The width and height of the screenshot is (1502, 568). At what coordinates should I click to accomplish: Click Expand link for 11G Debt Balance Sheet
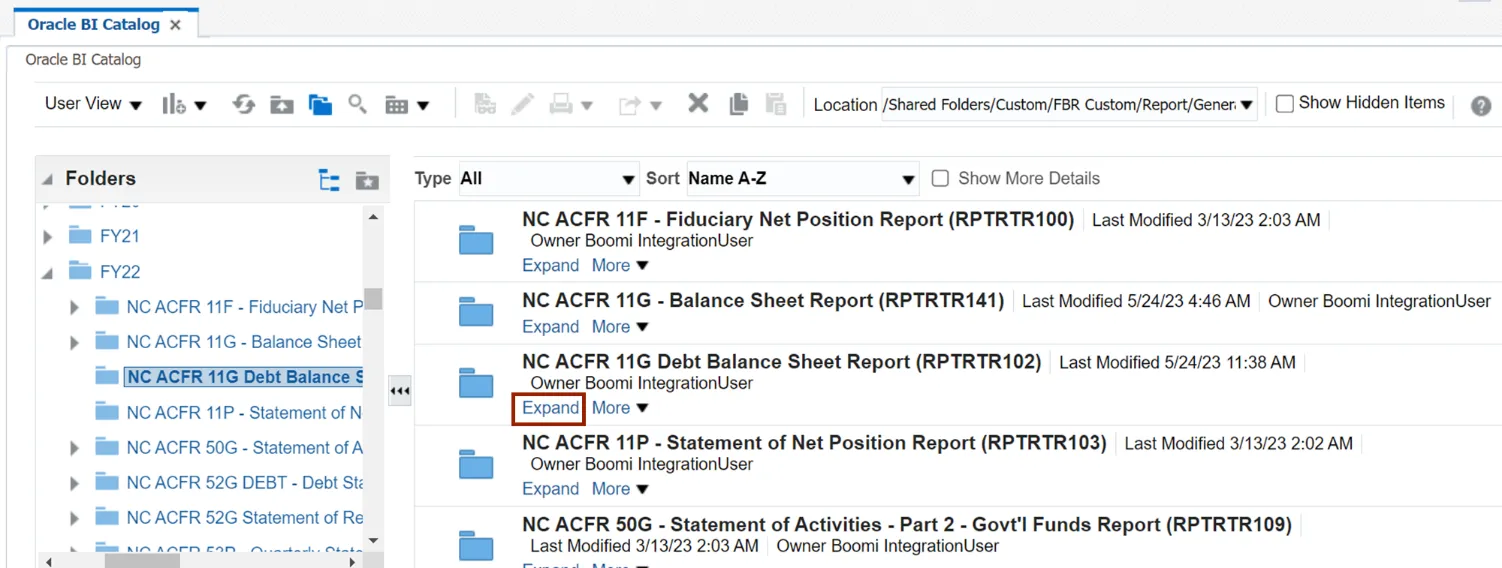pos(550,408)
